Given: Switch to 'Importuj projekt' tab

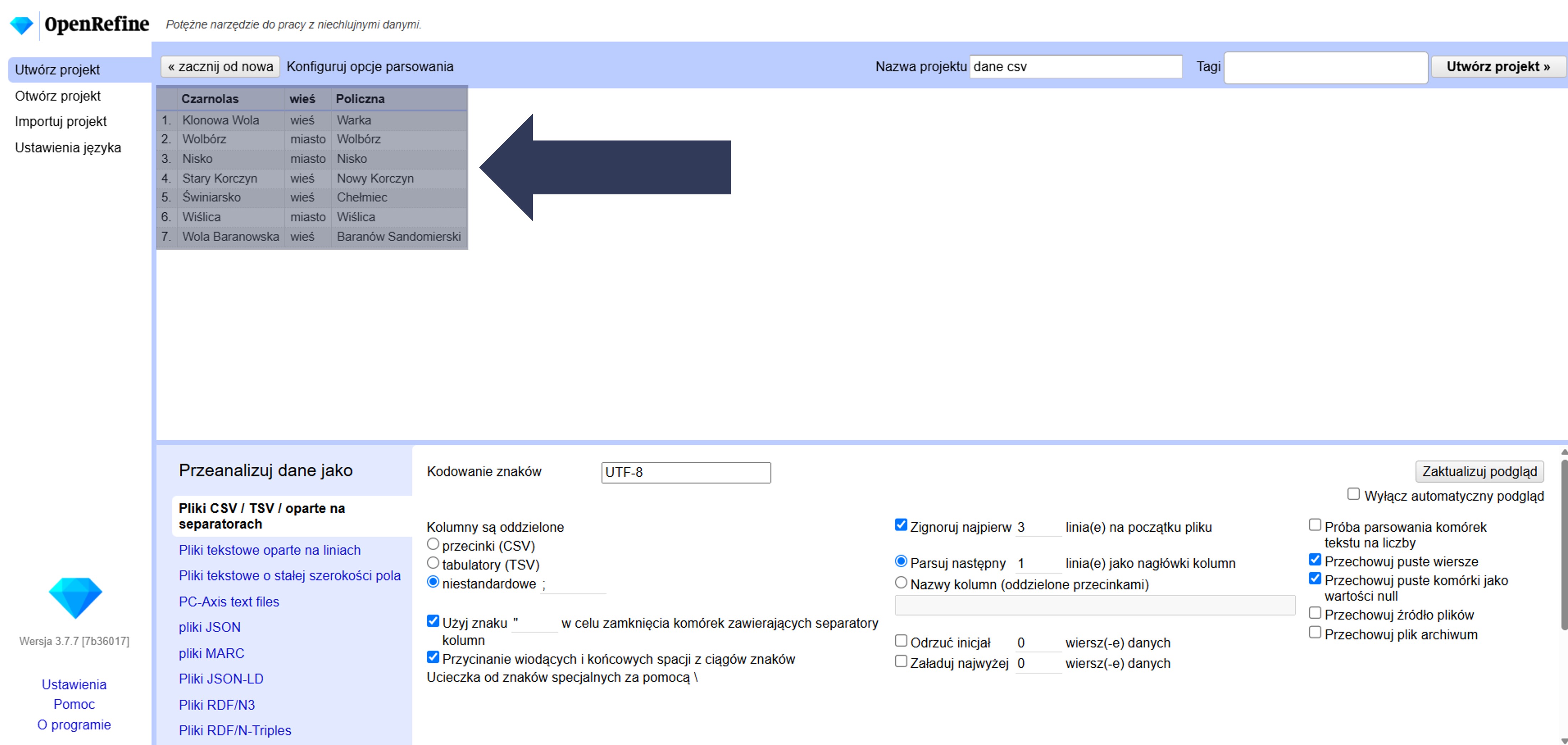Looking at the screenshot, I should pyautogui.click(x=61, y=121).
